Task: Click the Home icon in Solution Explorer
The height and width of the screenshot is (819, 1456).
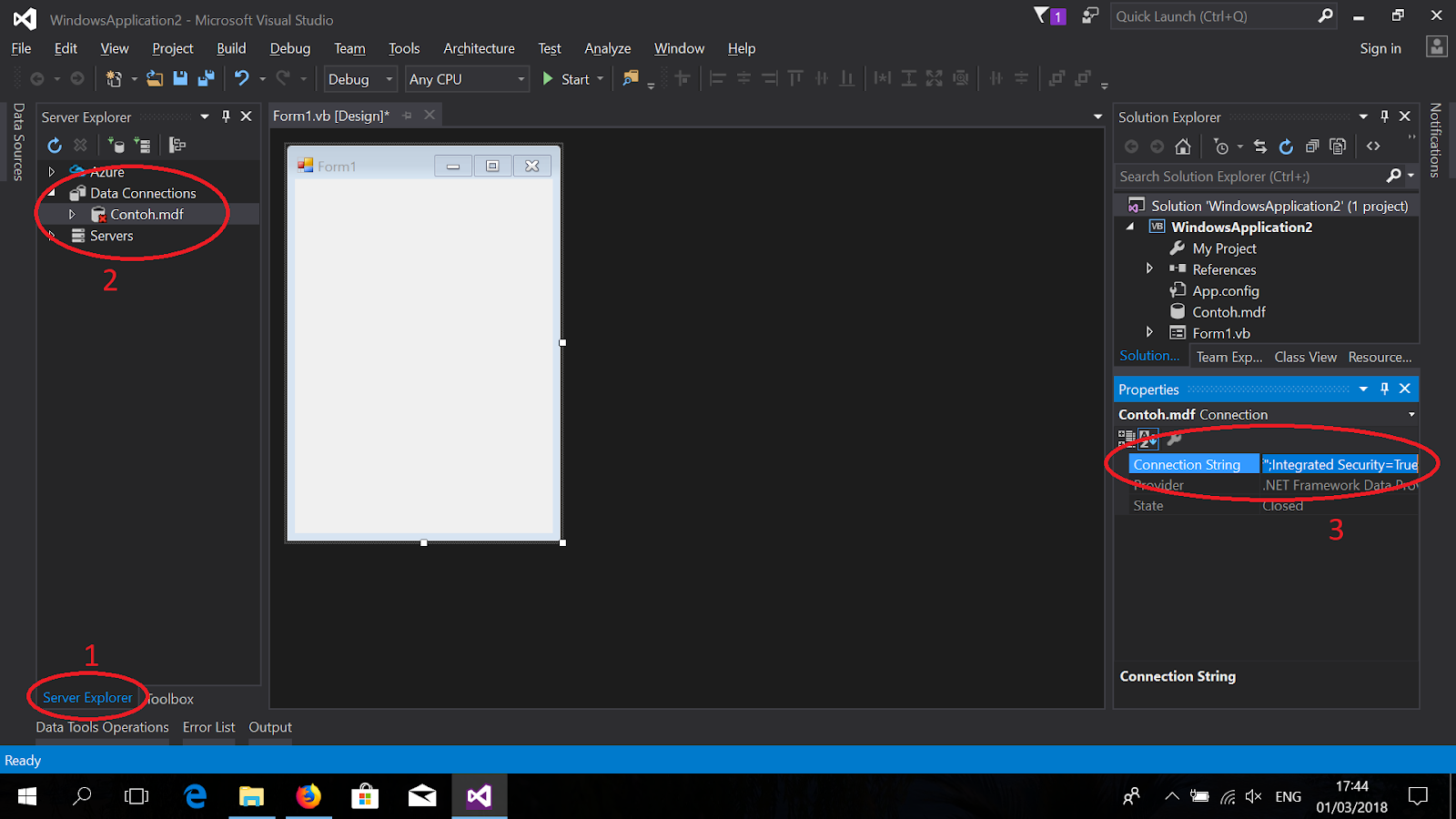Action: (1183, 146)
